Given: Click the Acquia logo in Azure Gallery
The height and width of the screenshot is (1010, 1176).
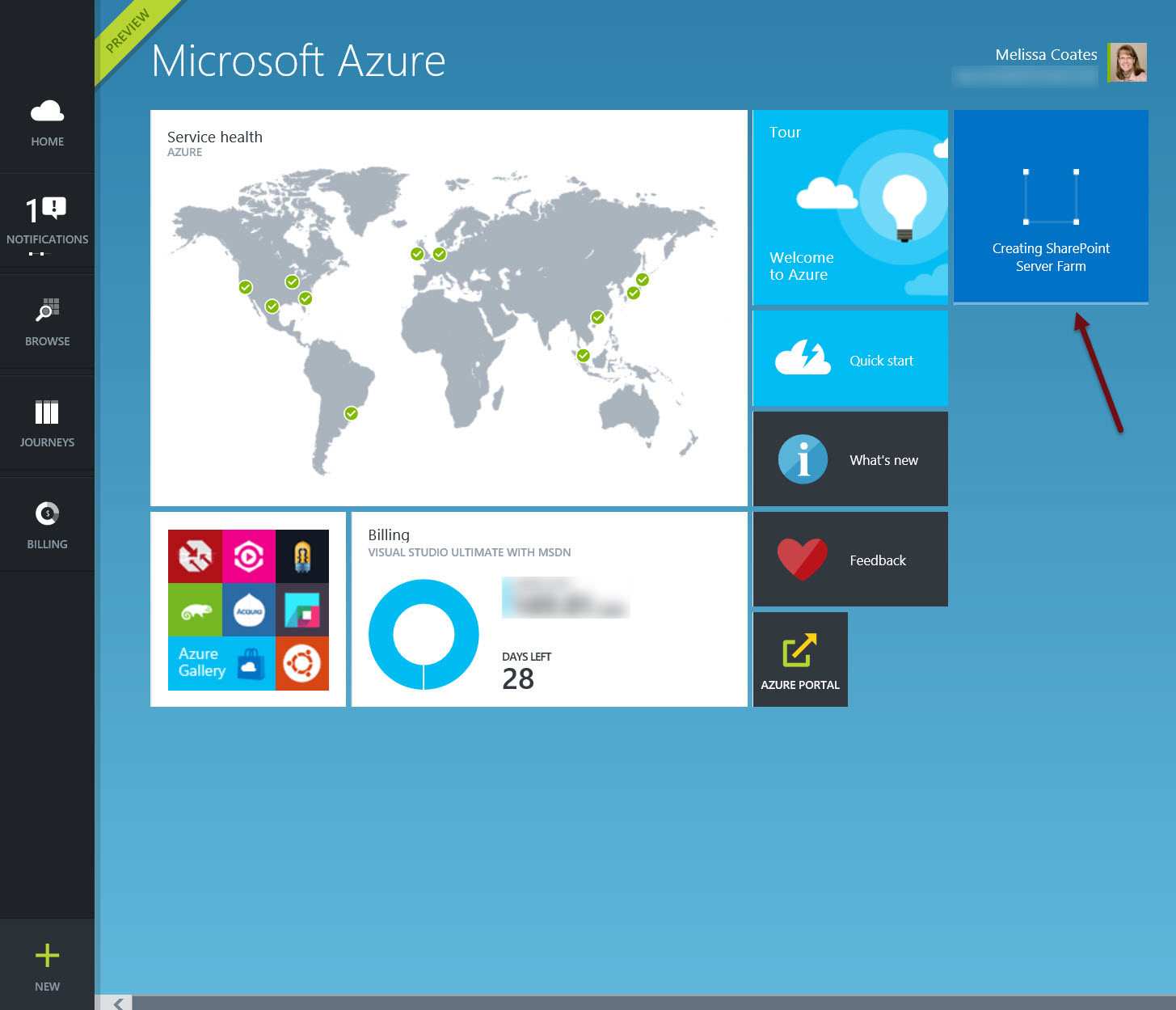Looking at the screenshot, I should click(x=249, y=611).
